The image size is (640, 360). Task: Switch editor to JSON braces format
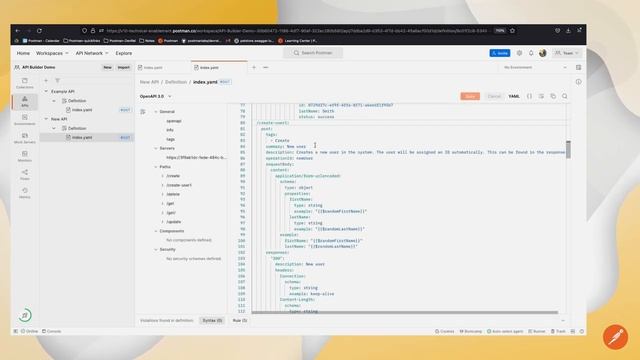click(x=529, y=96)
